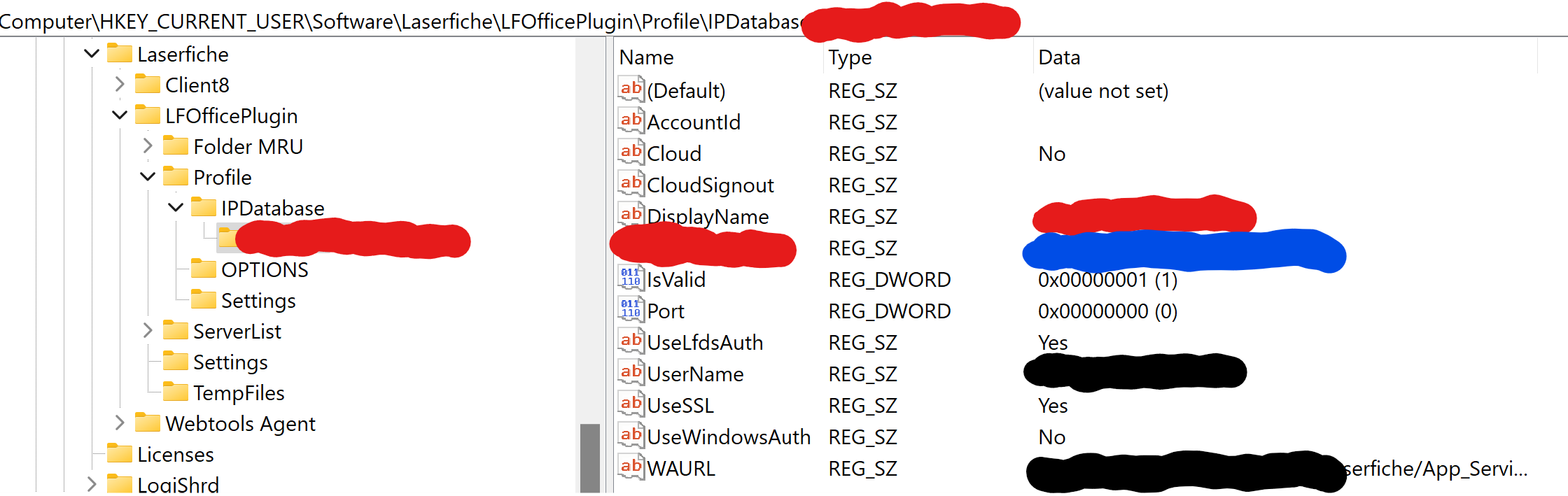Click the Type column header
This screenshot has height=496, width=1568.
click(x=928, y=57)
